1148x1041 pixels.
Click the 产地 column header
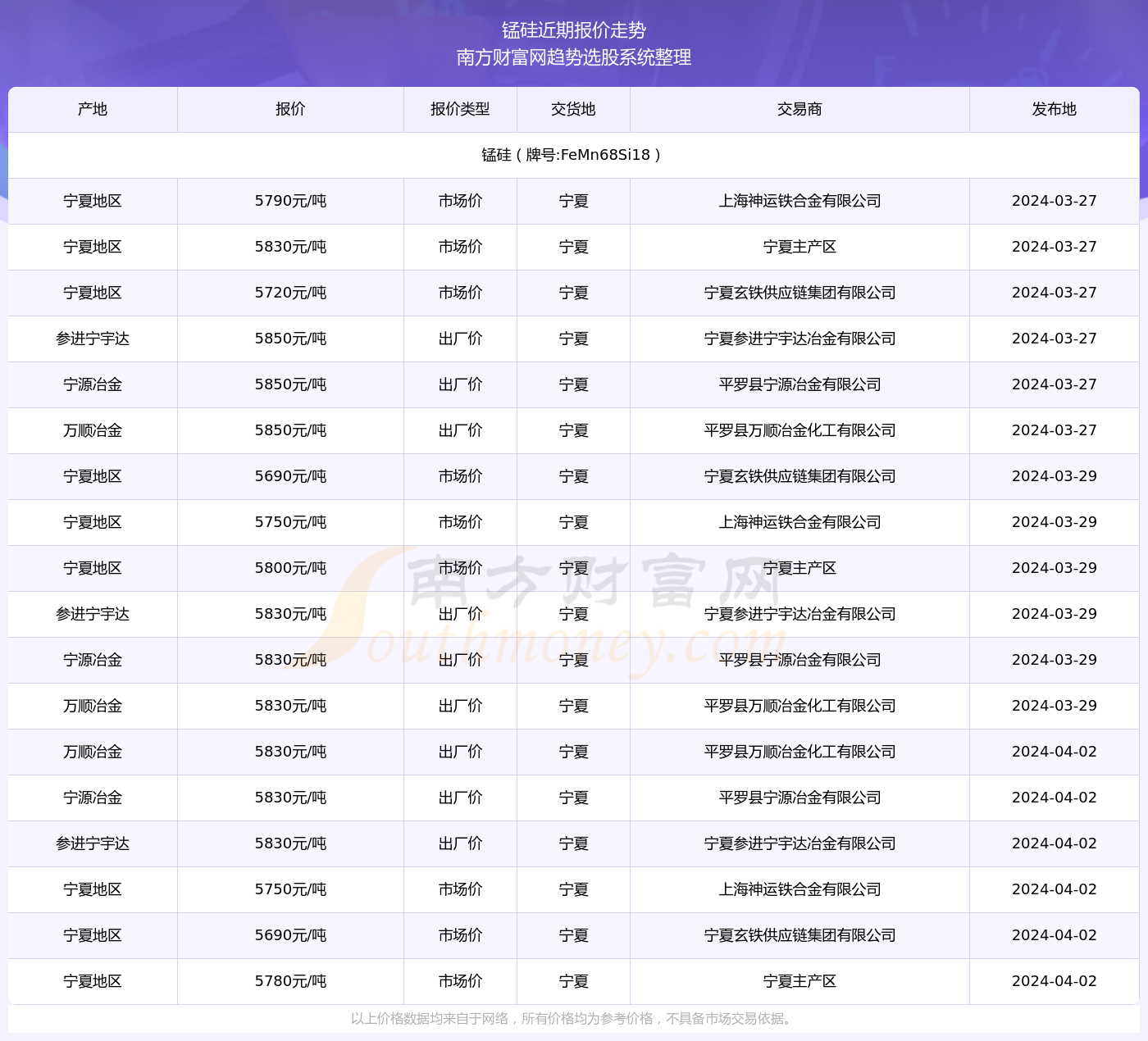click(x=93, y=109)
